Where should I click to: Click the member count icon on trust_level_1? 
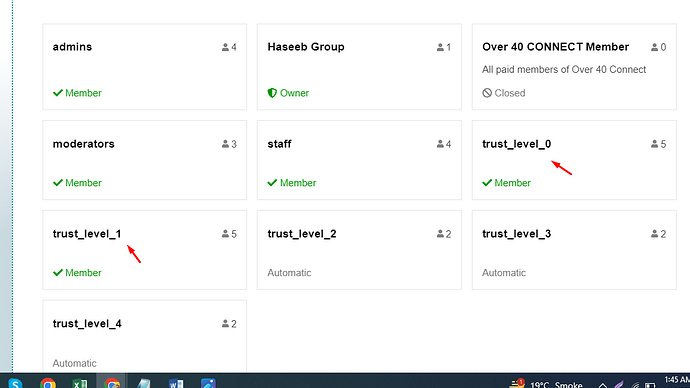click(x=225, y=234)
